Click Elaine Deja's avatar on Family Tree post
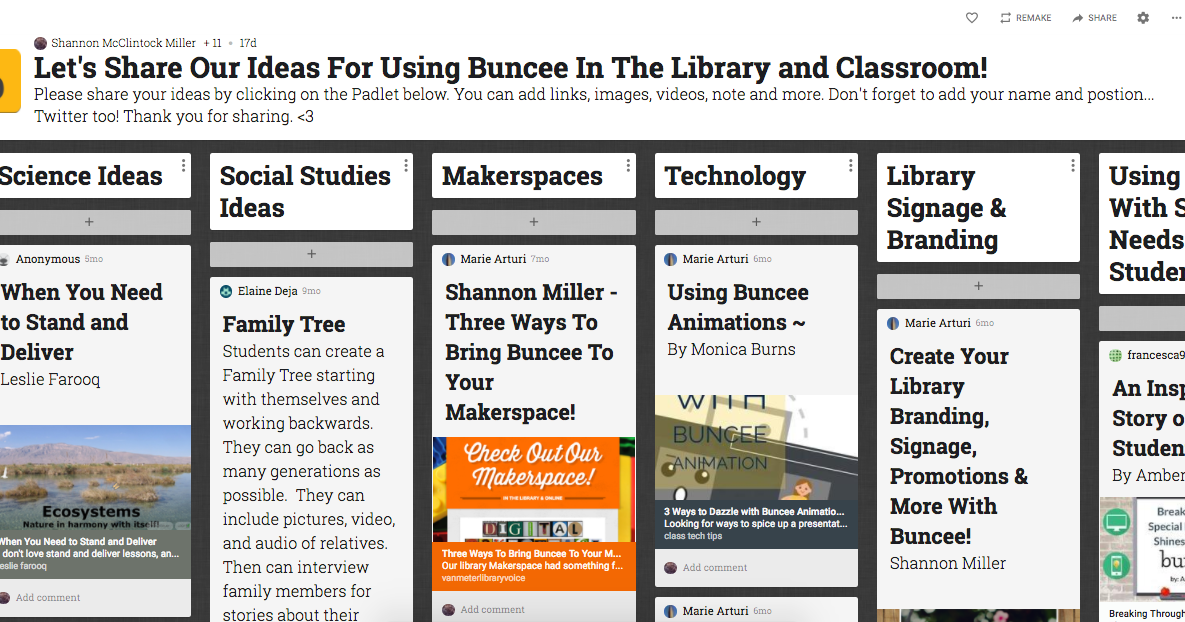The width and height of the screenshot is (1185, 622). click(227, 290)
